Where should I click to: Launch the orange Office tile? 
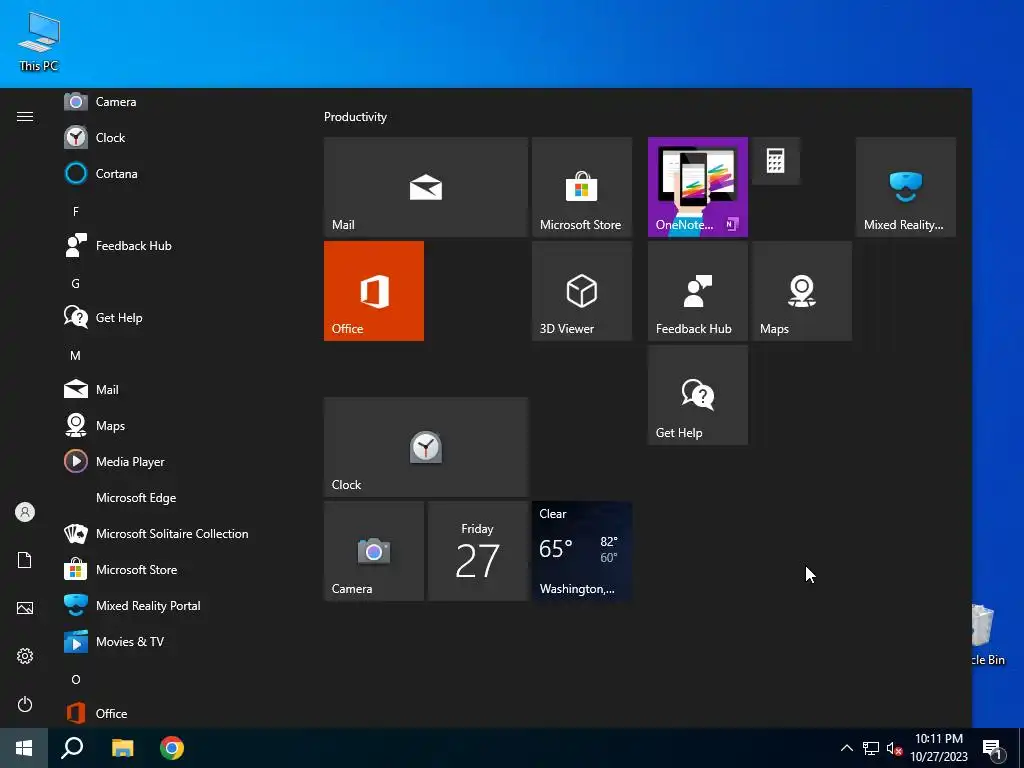[x=374, y=291]
